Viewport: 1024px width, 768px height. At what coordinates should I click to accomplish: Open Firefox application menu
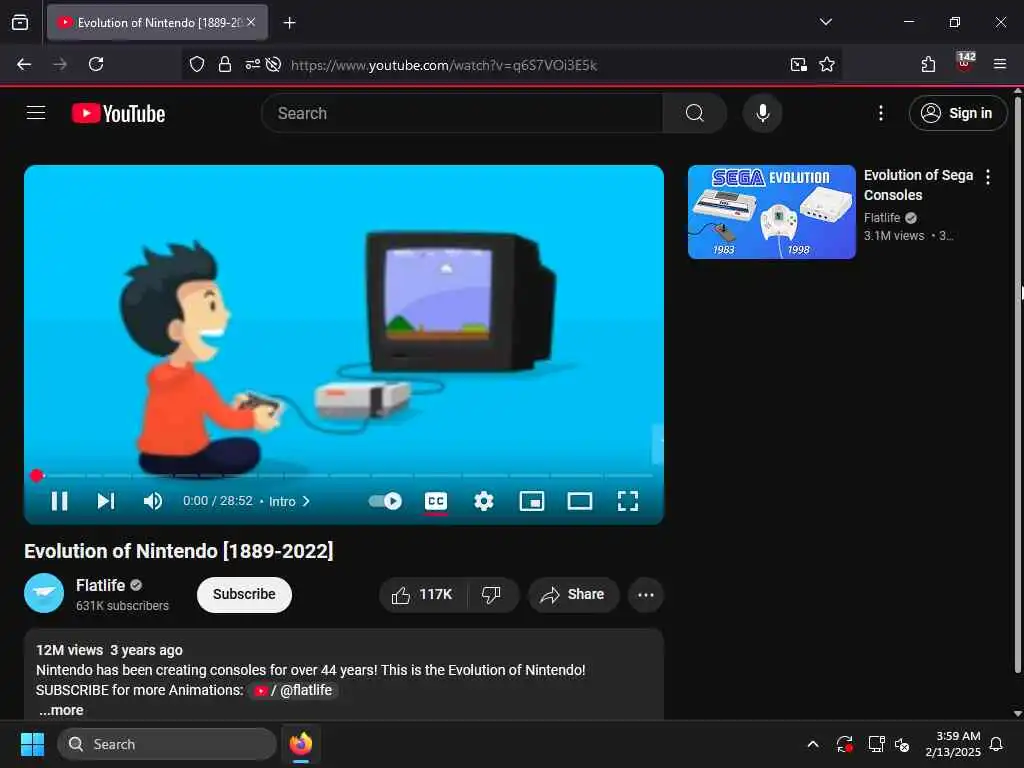[999, 64]
